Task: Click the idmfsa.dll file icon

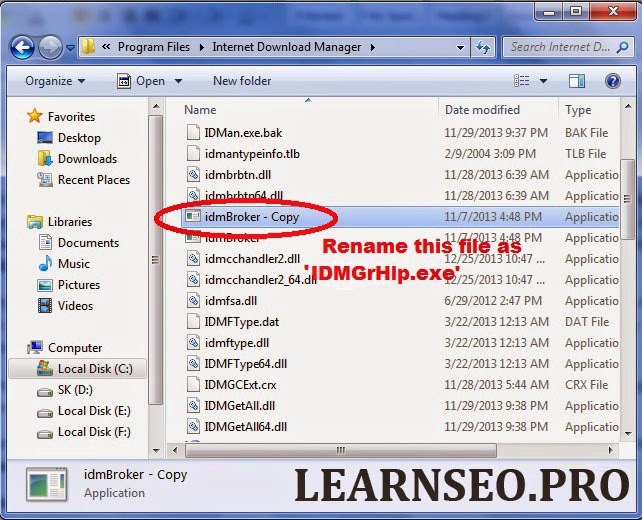Action: [x=193, y=301]
